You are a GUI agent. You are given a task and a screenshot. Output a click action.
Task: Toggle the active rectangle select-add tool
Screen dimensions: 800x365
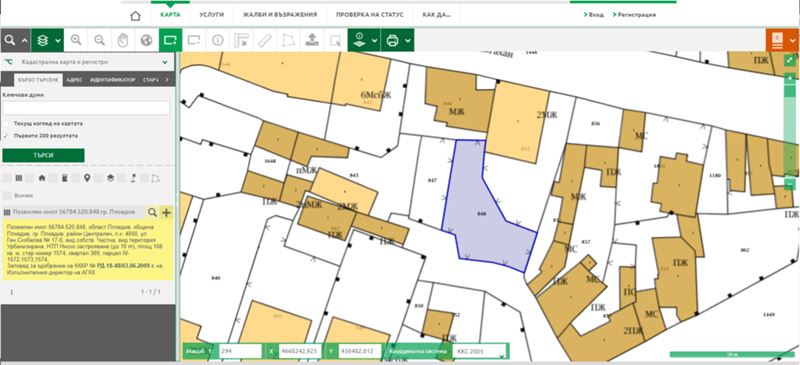[170, 40]
